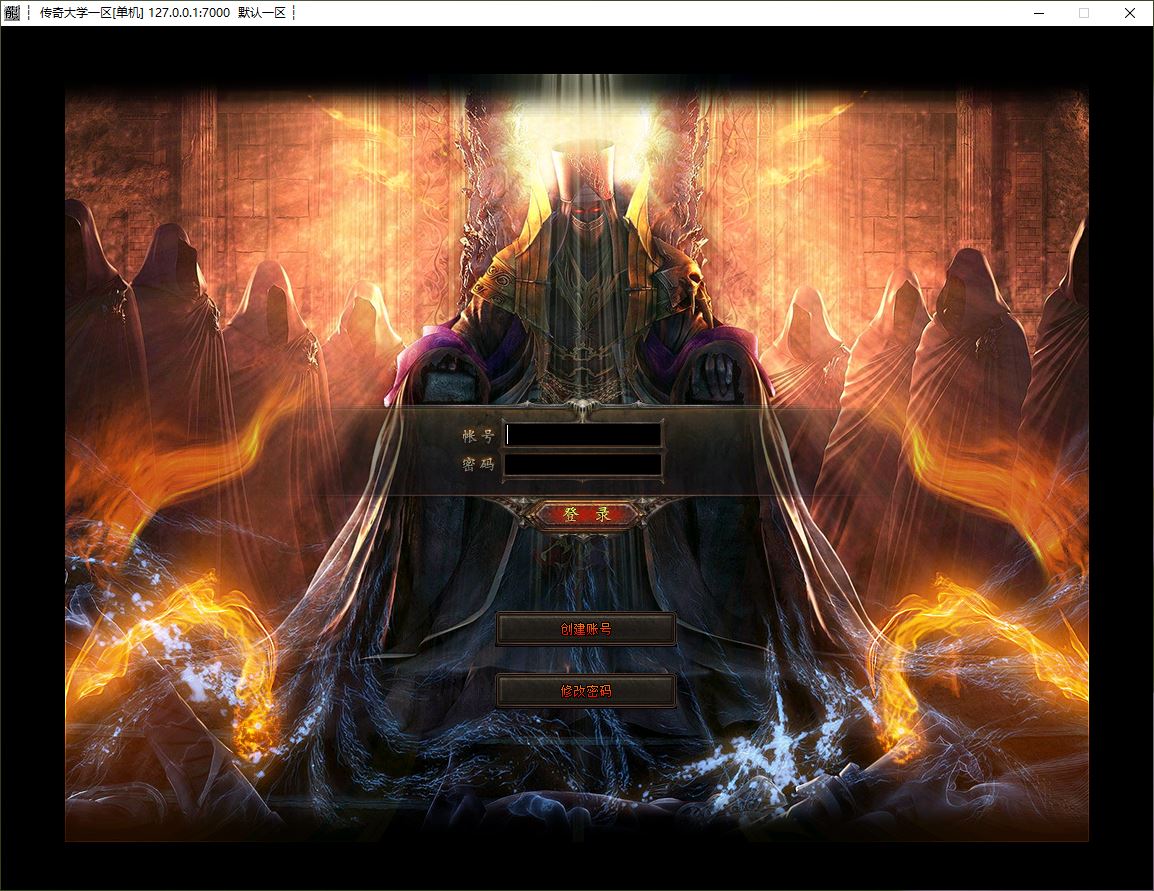The image size is (1154, 891).
Task: Click the game app icon in title bar
Action: pos(13,13)
